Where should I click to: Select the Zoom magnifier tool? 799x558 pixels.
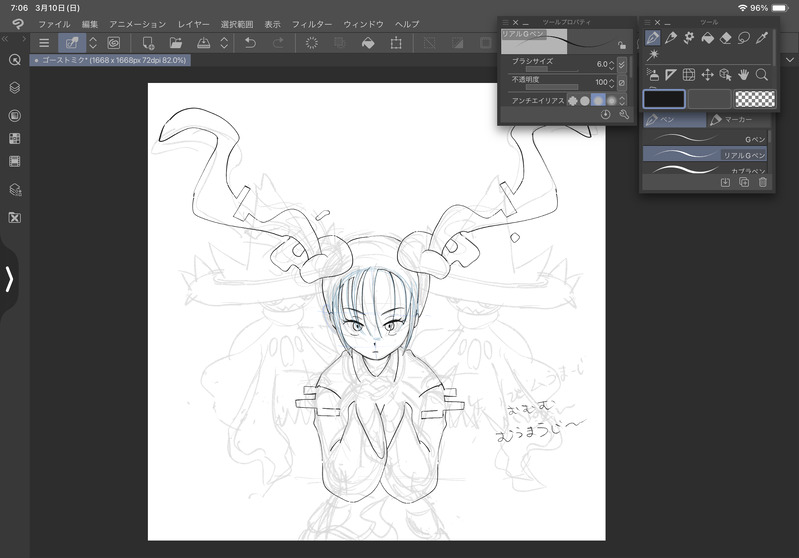(x=762, y=75)
